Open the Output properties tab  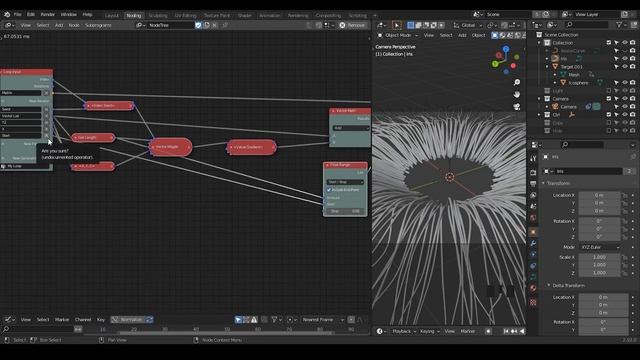[x=533, y=184]
